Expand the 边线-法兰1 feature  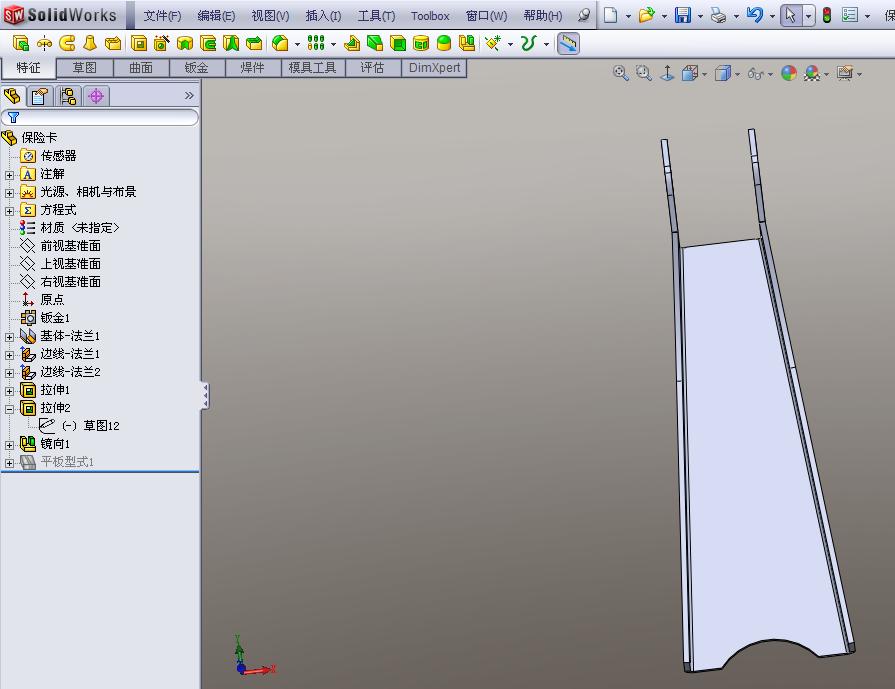[9, 355]
